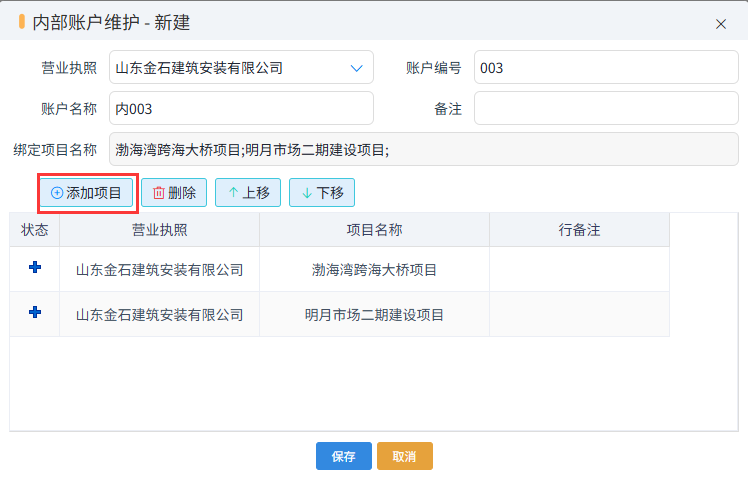Click the 账户名称 input field
This screenshot has width=748, height=478.
(241, 109)
